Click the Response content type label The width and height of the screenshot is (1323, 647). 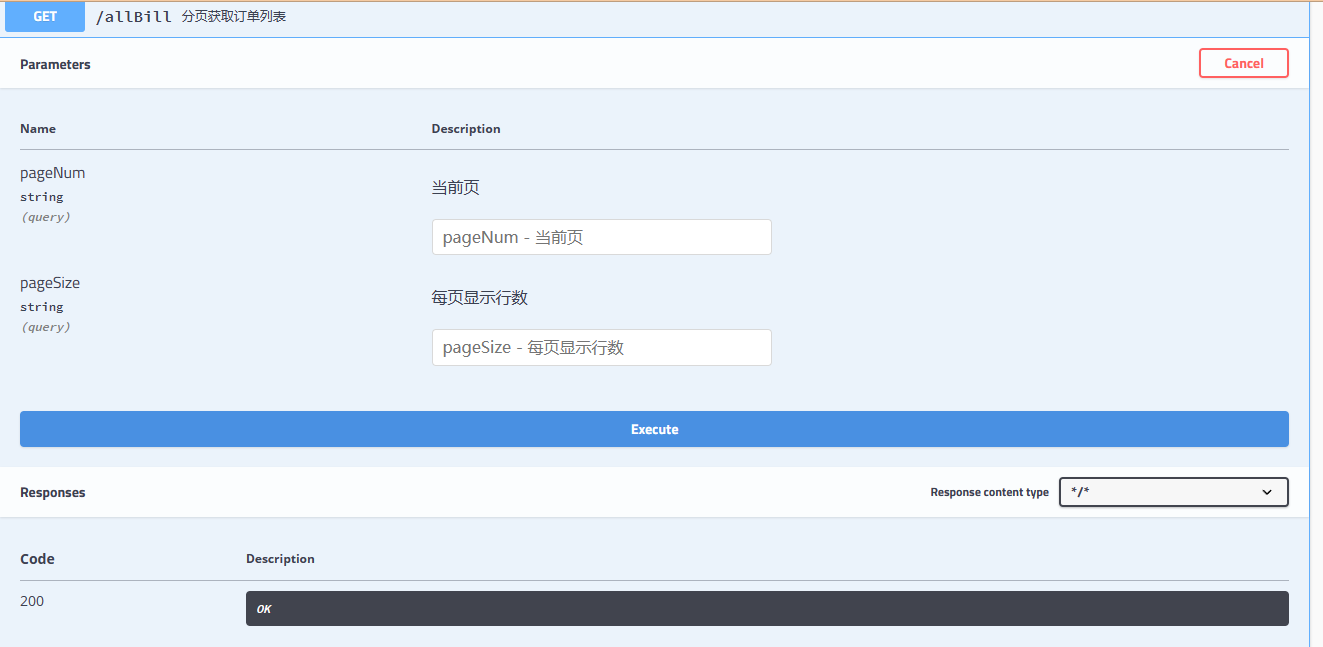click(x=990, y=492)
